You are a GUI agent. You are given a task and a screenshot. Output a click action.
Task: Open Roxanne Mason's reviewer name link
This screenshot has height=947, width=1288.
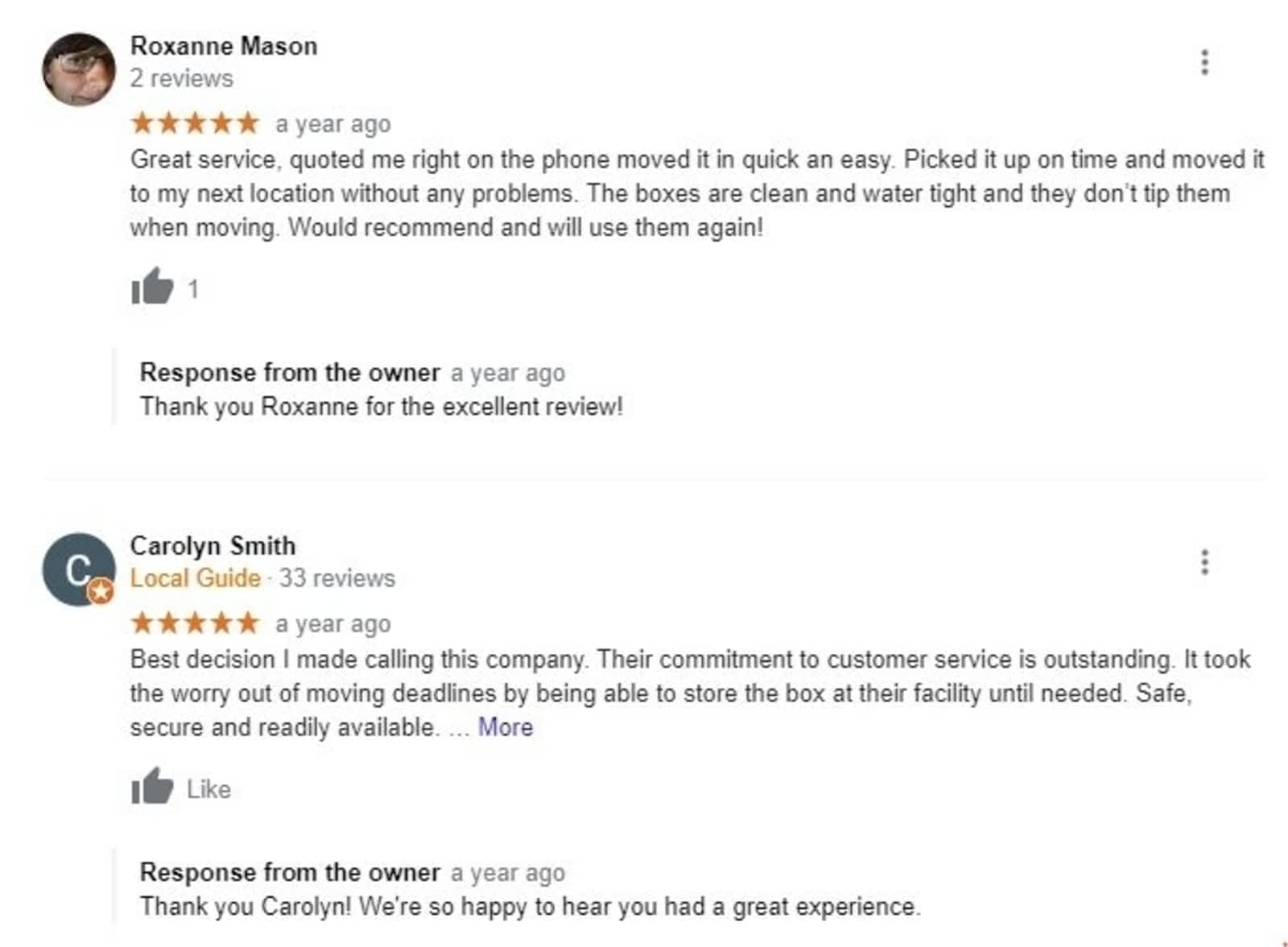click(224, 46)
